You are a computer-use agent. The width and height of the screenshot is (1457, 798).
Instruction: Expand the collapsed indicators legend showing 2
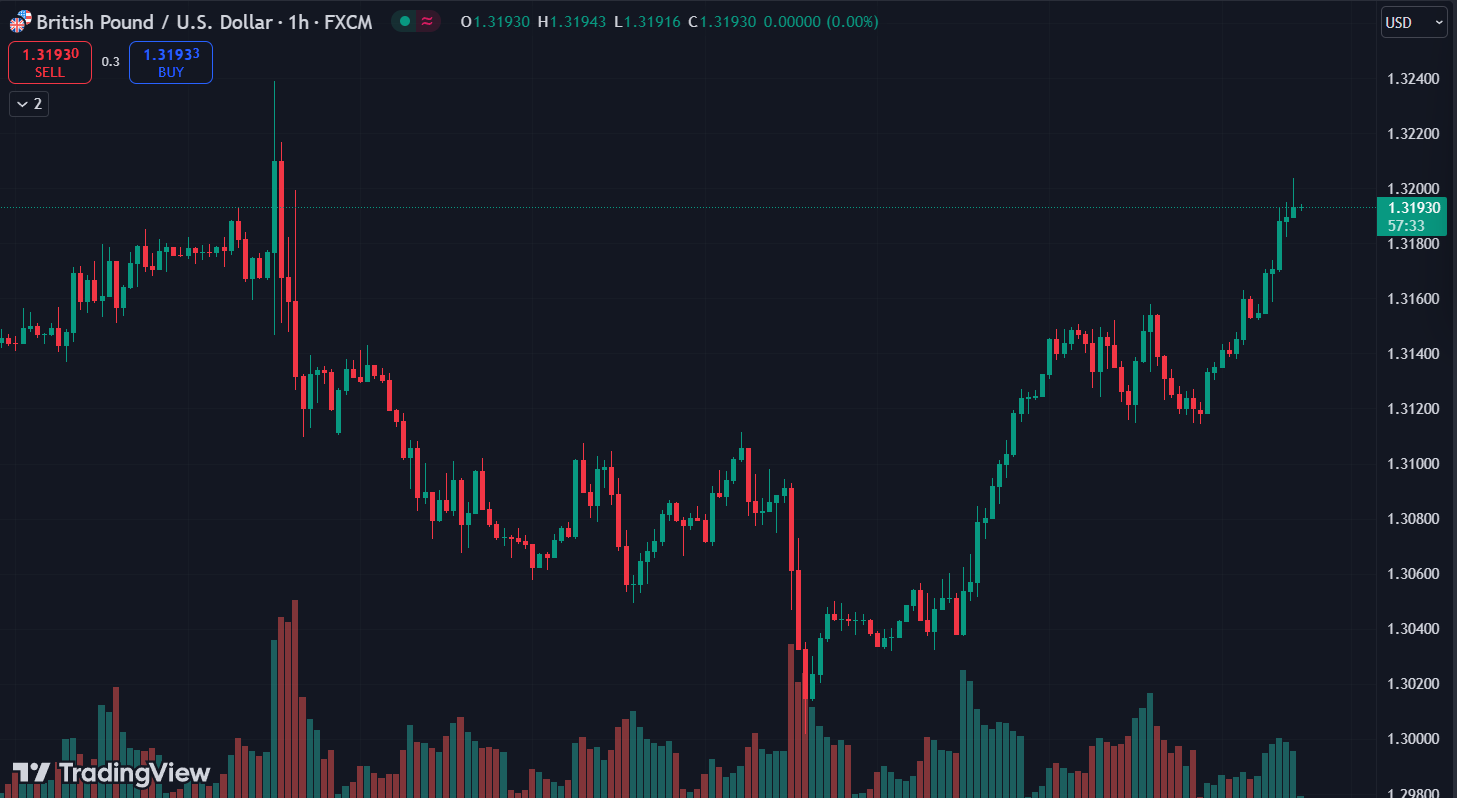point(29,103)
